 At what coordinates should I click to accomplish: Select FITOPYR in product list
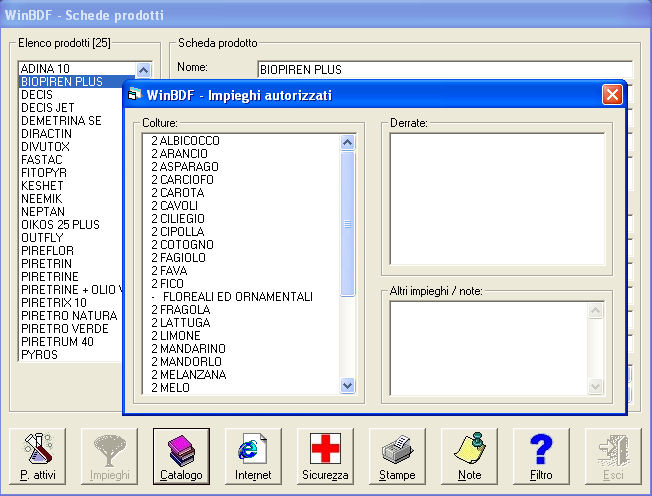pyautogui.click(x=71, y=173)
